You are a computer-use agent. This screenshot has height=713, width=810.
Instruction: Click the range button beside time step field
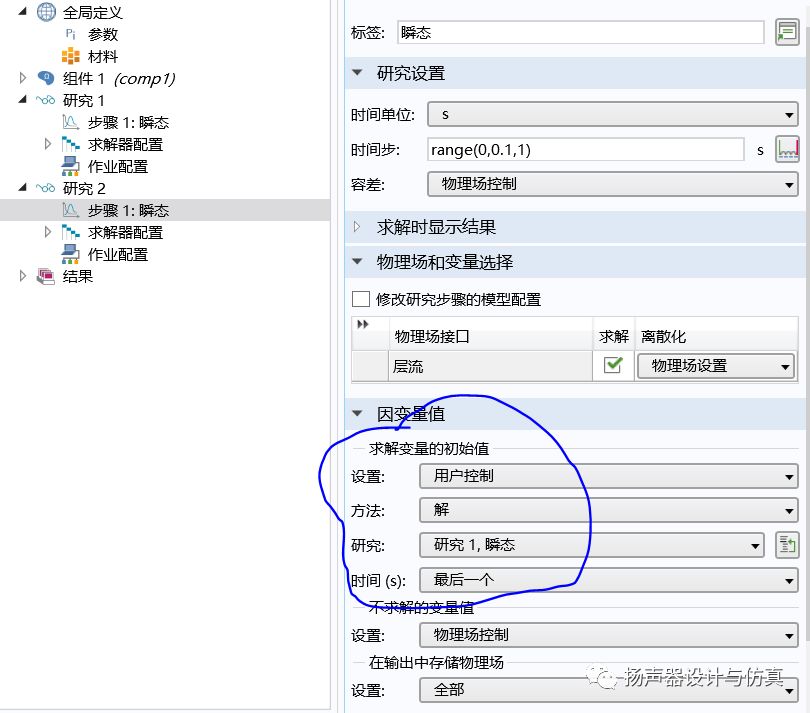[788, 150]
